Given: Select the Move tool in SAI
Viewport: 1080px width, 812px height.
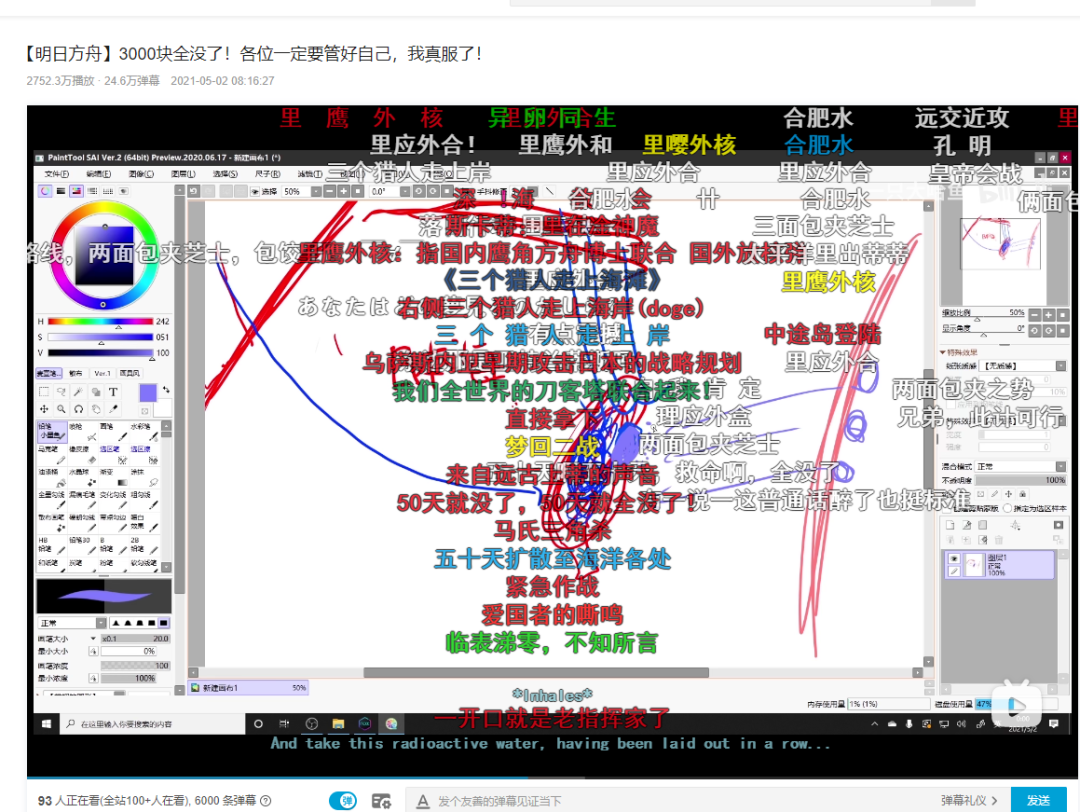Looking at the screenshot, I should (44, 409).
